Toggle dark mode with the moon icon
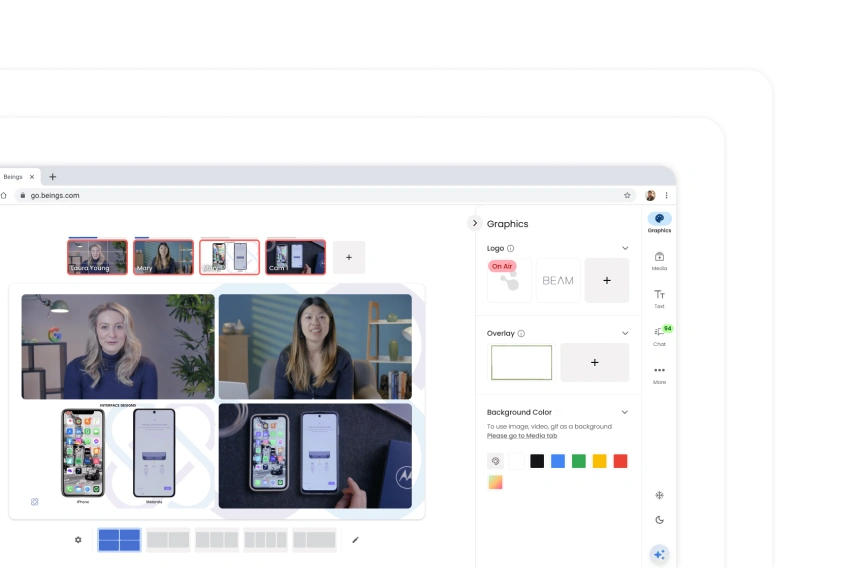This screenshot has height=568, width=843. tap(659, 520)
